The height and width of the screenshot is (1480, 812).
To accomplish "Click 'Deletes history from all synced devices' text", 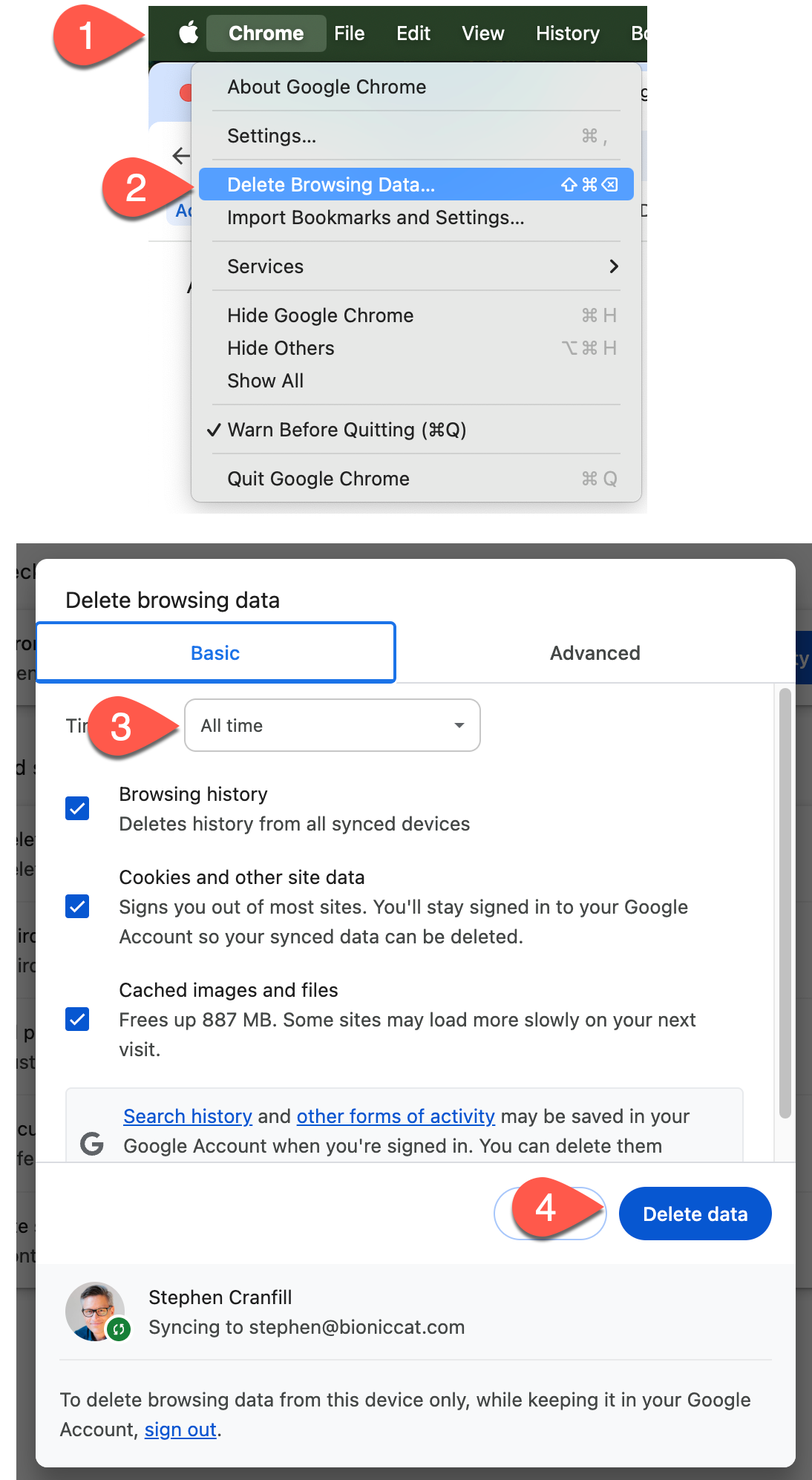I will click(295, 824).
